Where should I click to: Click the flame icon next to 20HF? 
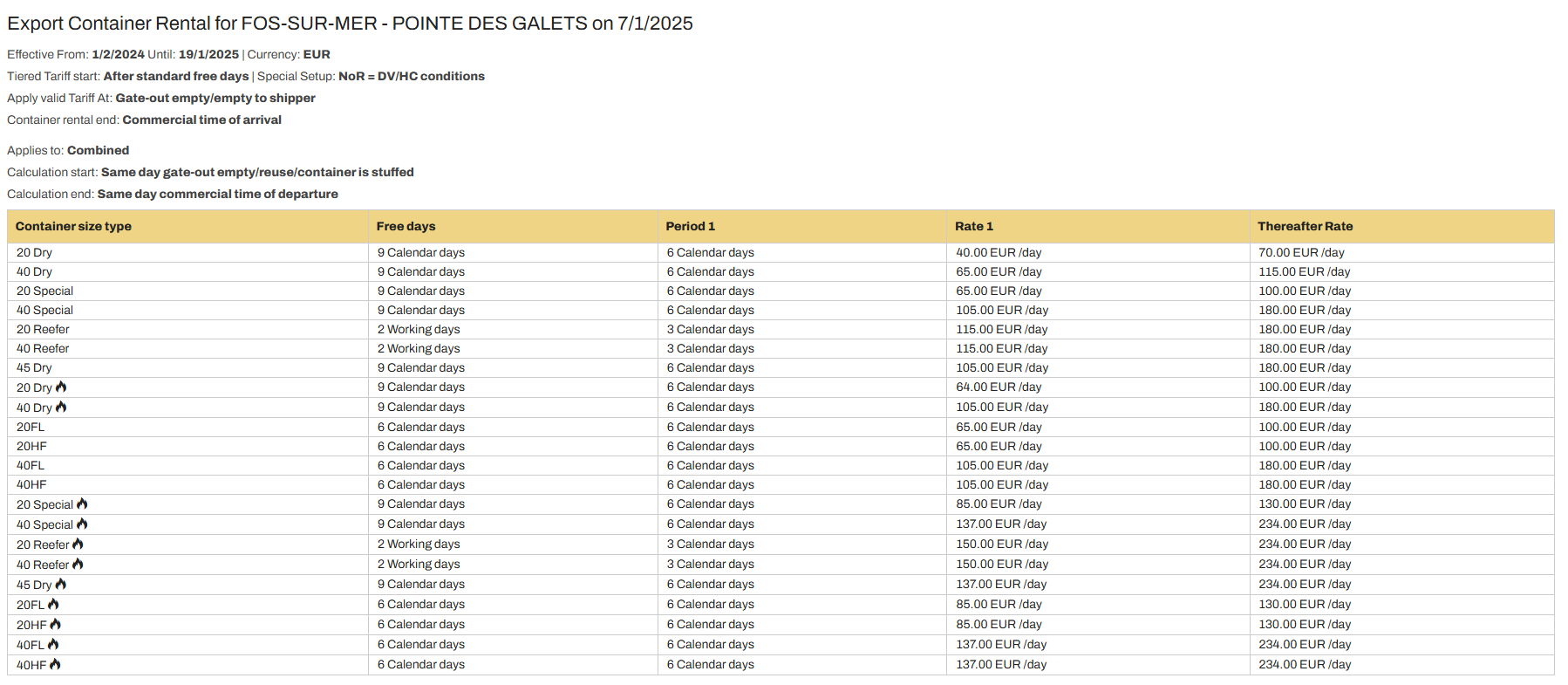tap(56, 624)
